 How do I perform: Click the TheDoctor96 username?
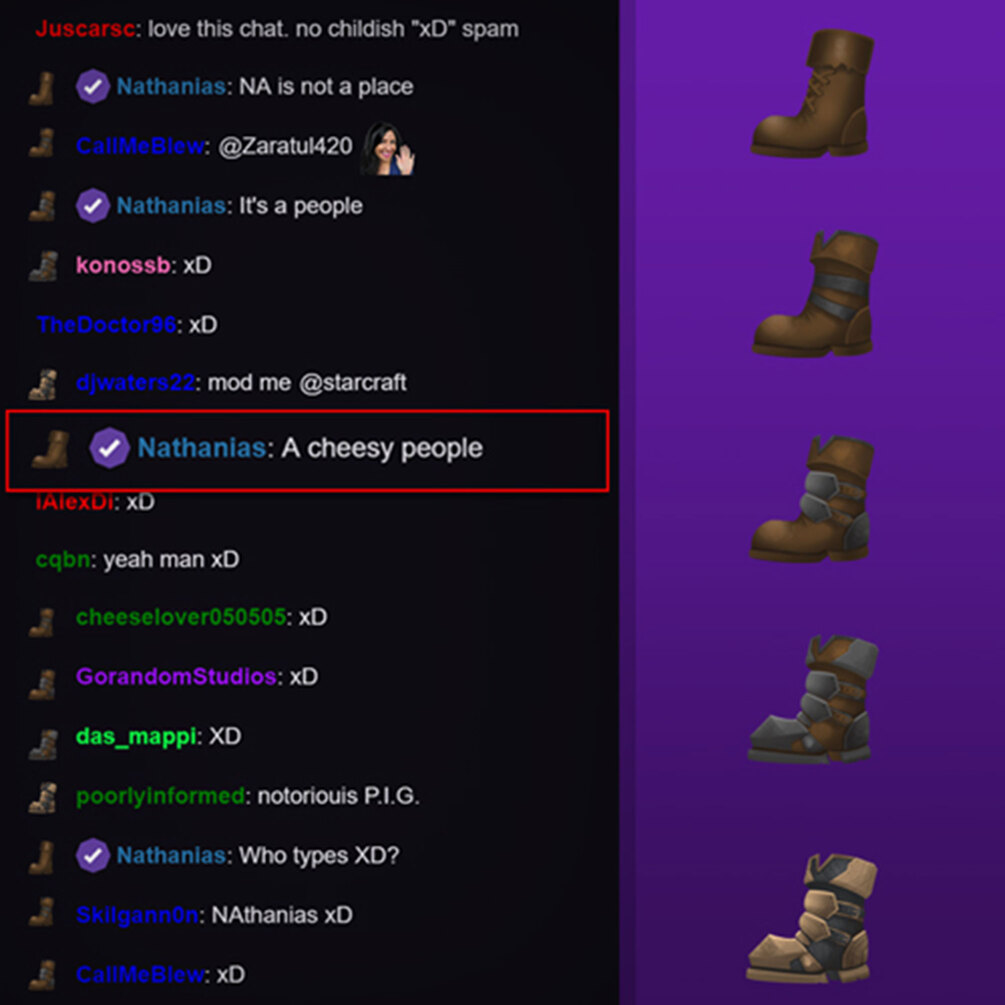tap(106, 324)
